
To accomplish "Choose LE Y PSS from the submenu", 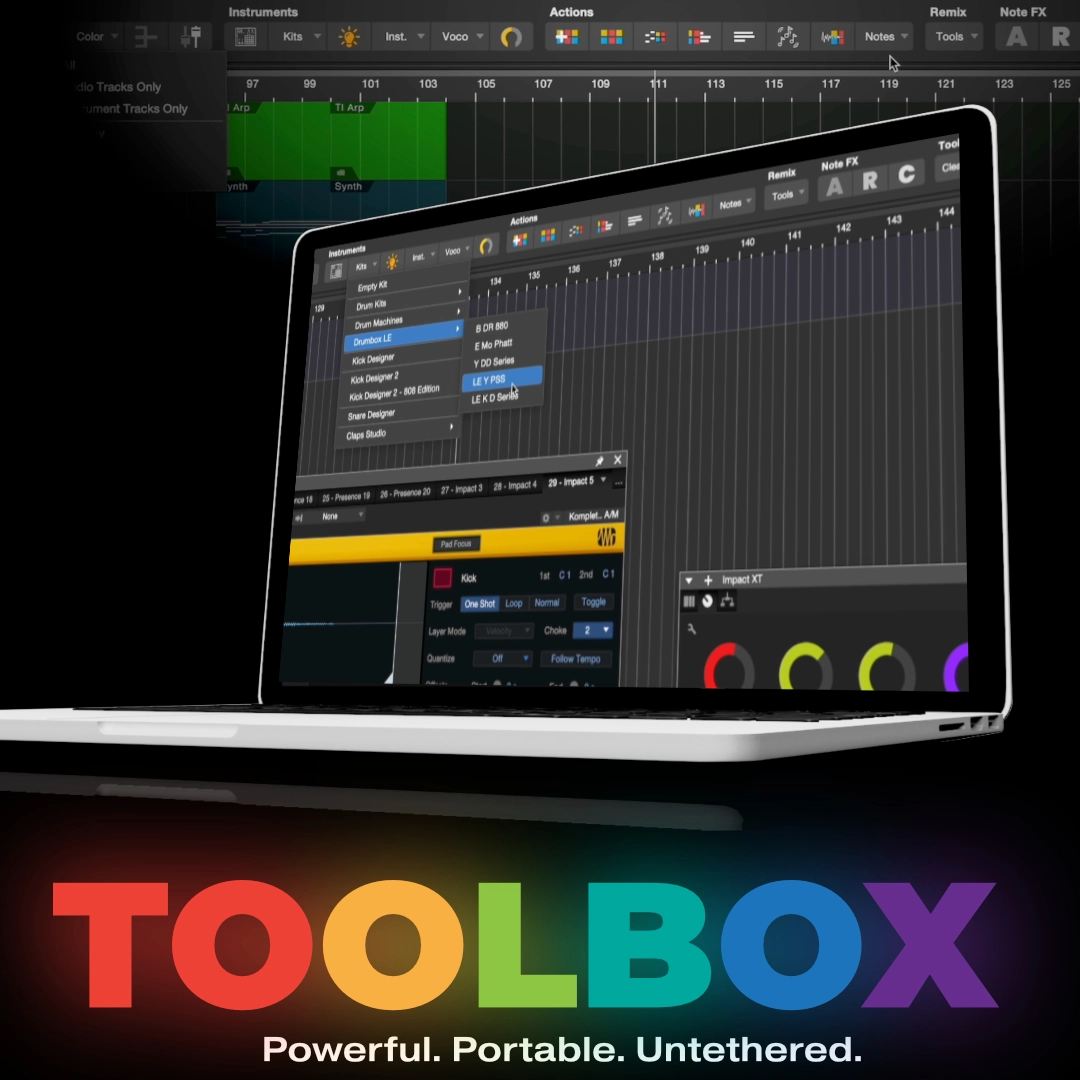I will [x=501, y=380].
